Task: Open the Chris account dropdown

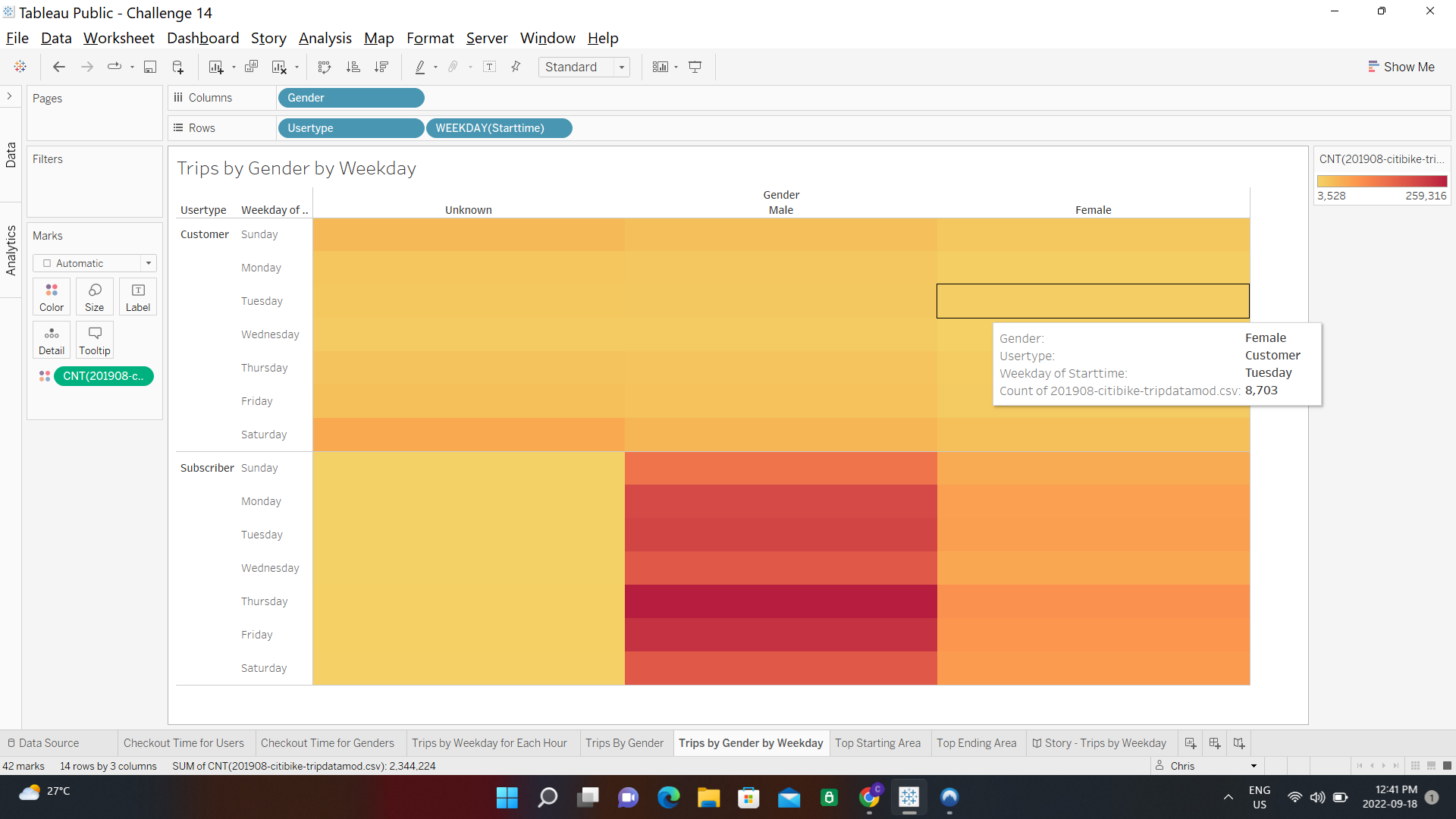Action: [1255, 766]
